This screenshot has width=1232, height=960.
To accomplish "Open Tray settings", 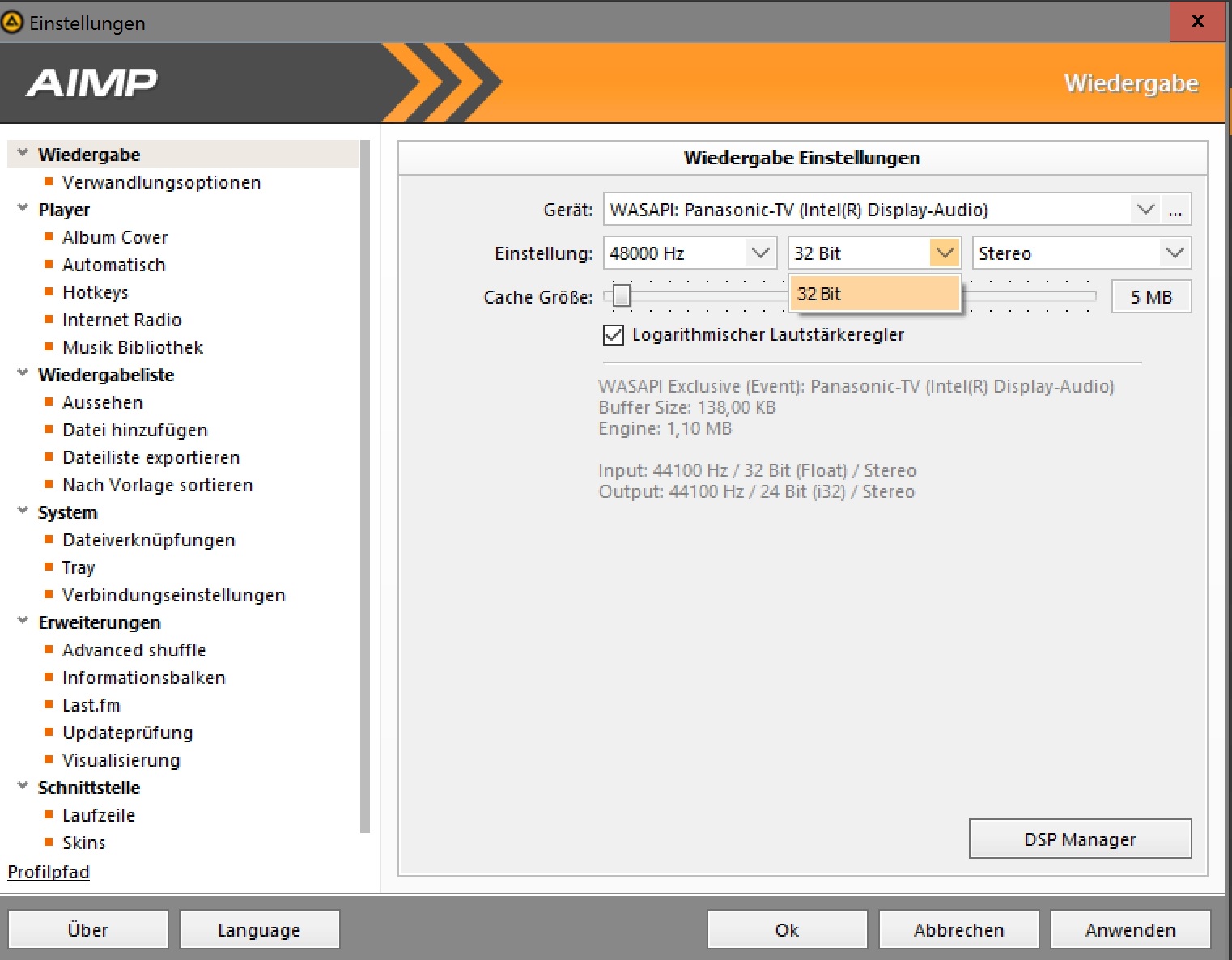I will pyautogui.click(x=79, y=567).
